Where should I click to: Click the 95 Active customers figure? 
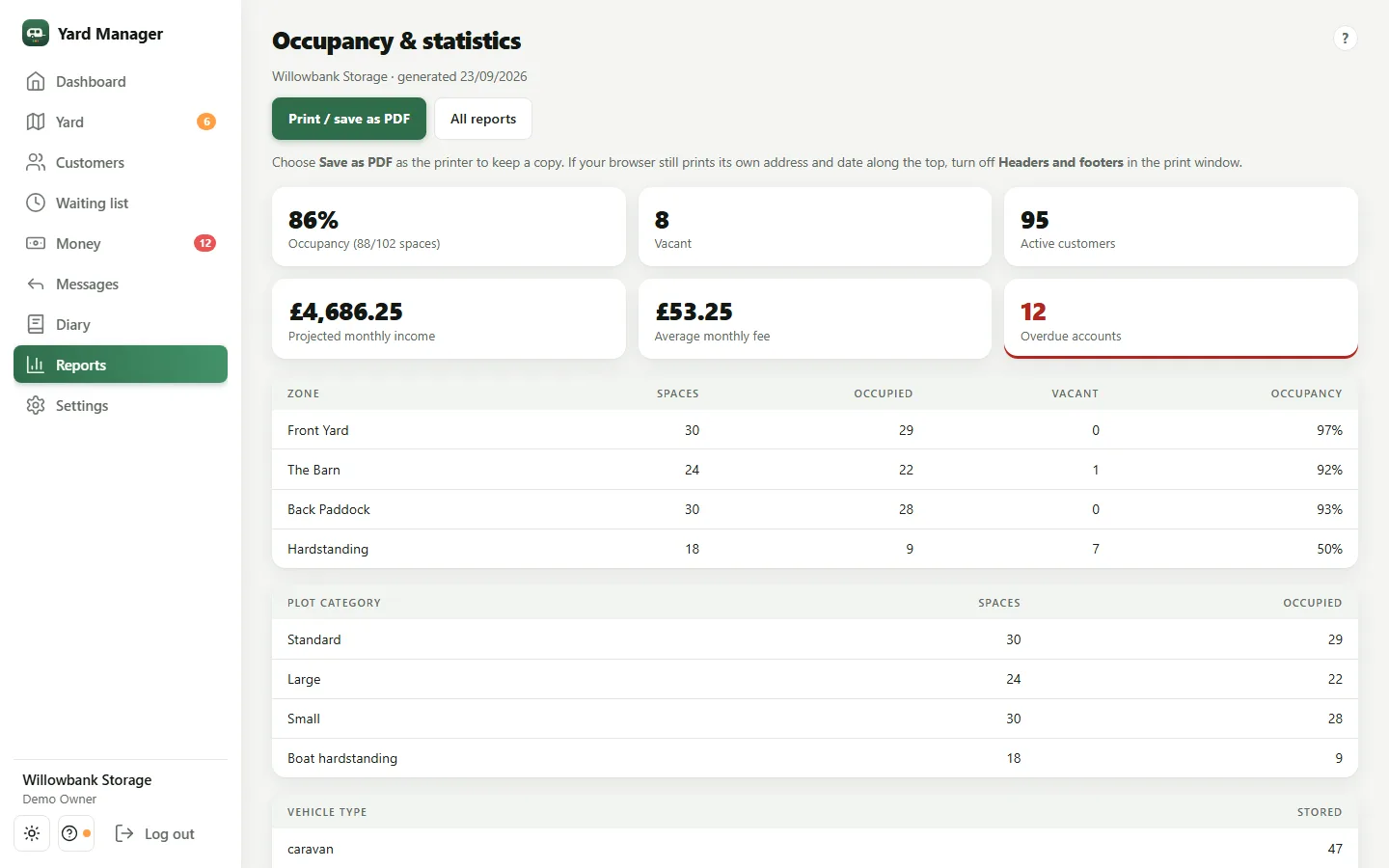pos(1035,220)
